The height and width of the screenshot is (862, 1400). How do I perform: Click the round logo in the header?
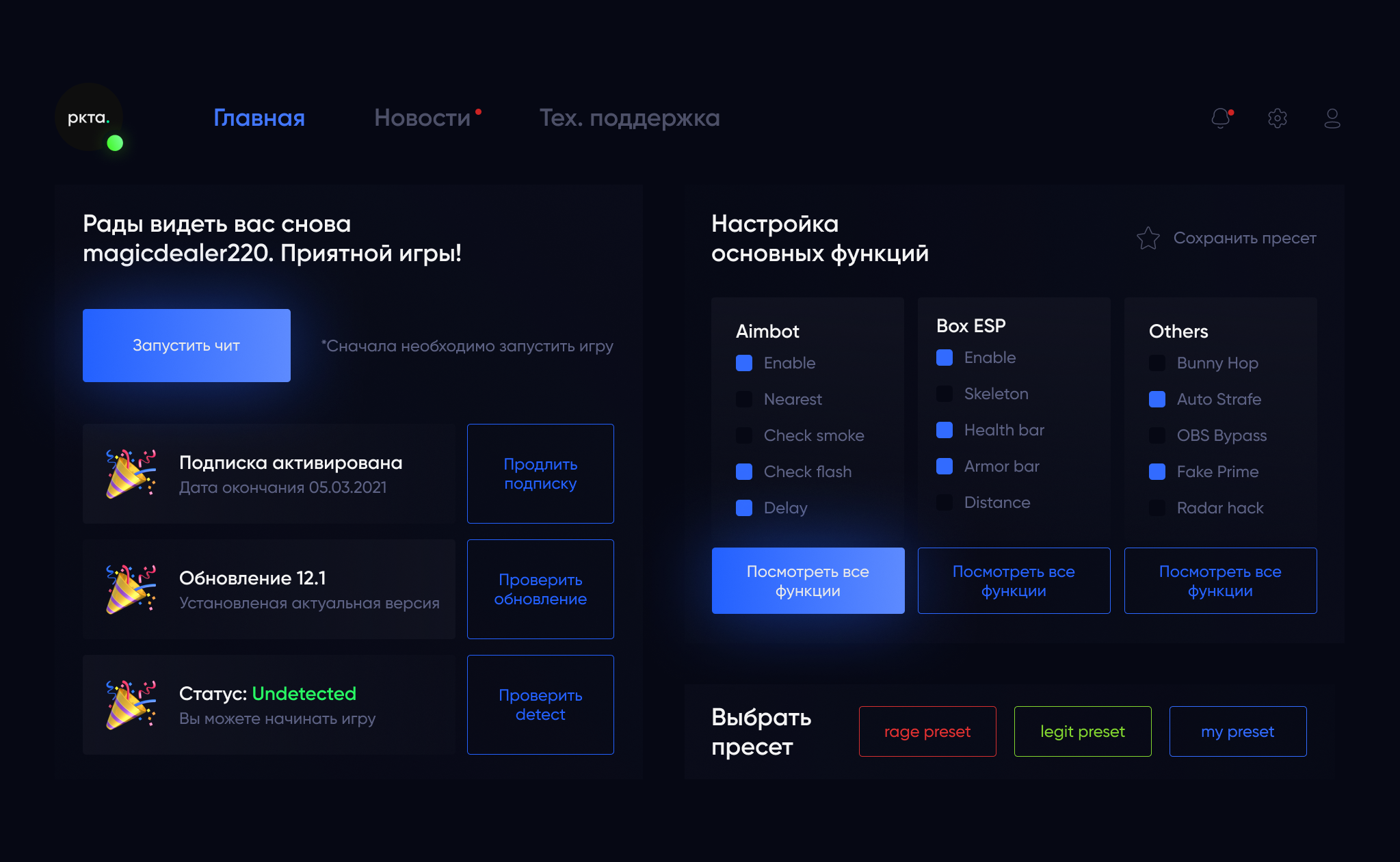coord(89,118)
